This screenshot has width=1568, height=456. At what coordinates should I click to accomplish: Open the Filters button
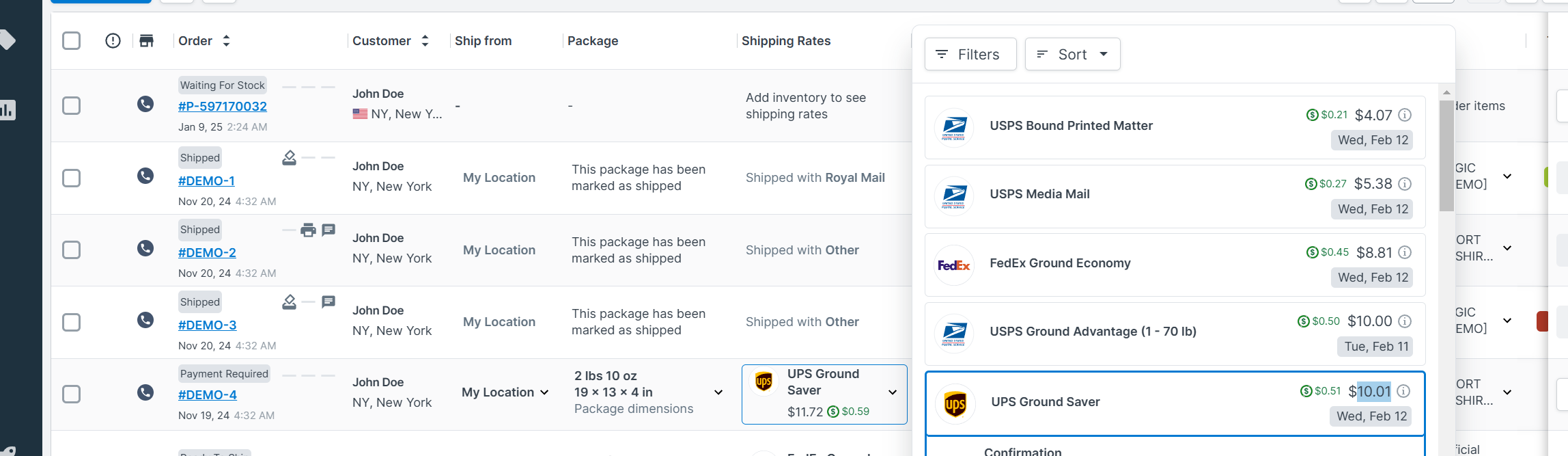click(970, 54)
